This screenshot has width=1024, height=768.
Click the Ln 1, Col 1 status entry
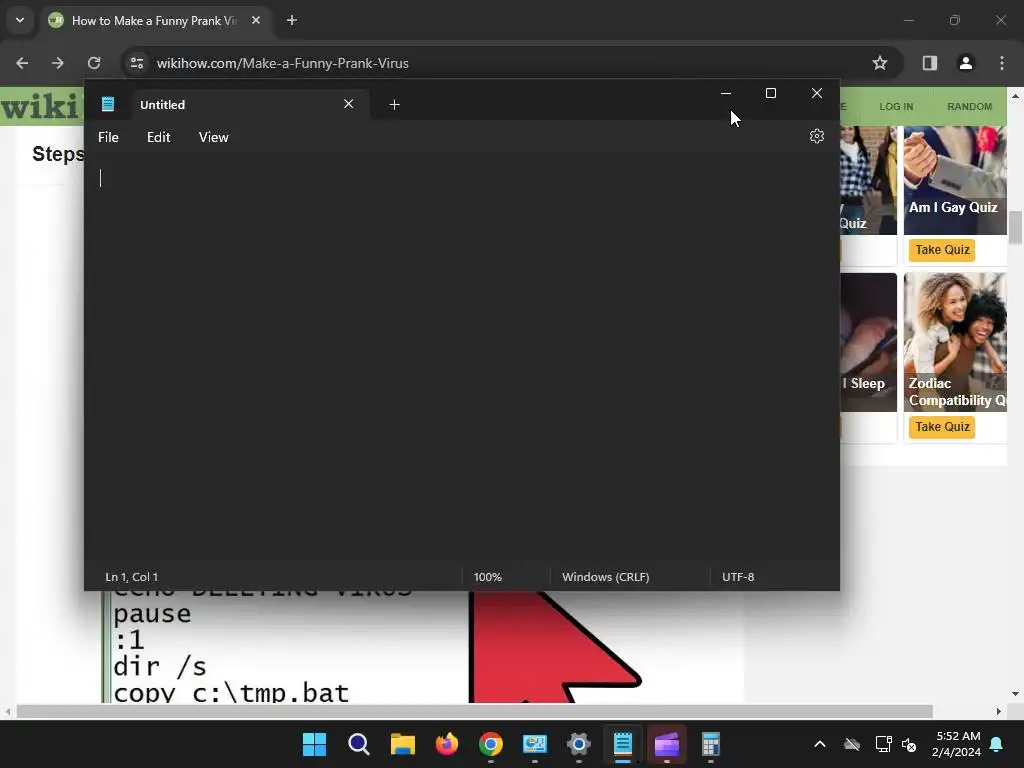click(x=131, y=577)
